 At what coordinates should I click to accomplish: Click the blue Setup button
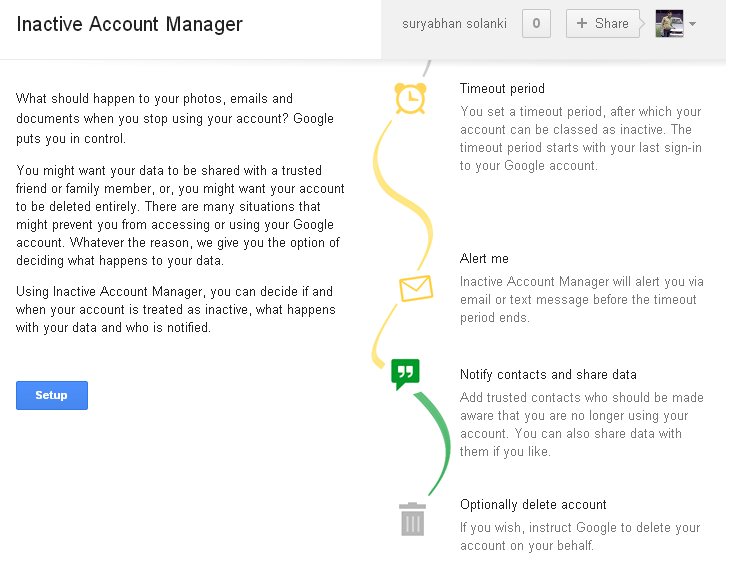(x=52, y=395)
